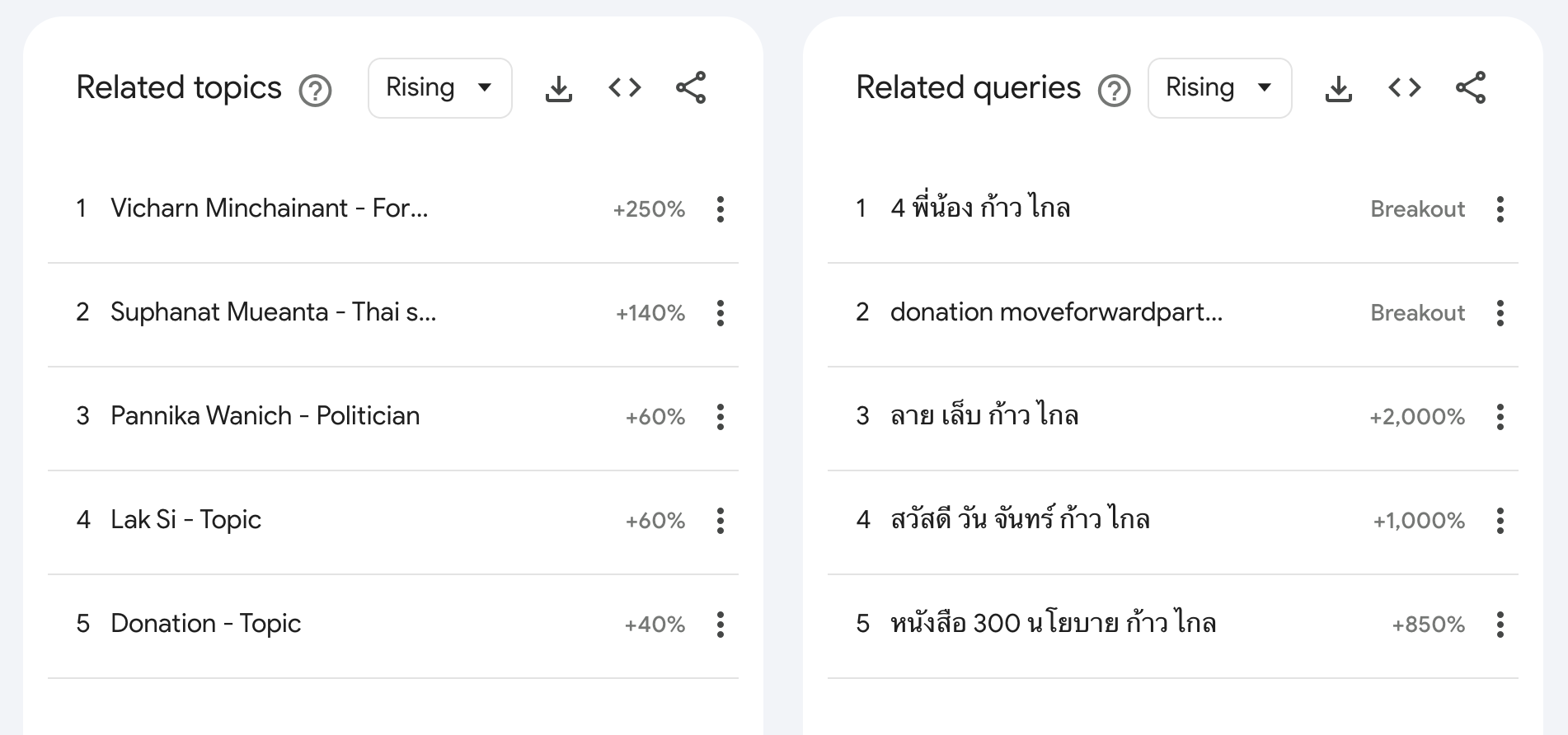Viewport: 1568px width, 735px height.
Task: Download the Related topics data as CSV
Action: point(559,88)
